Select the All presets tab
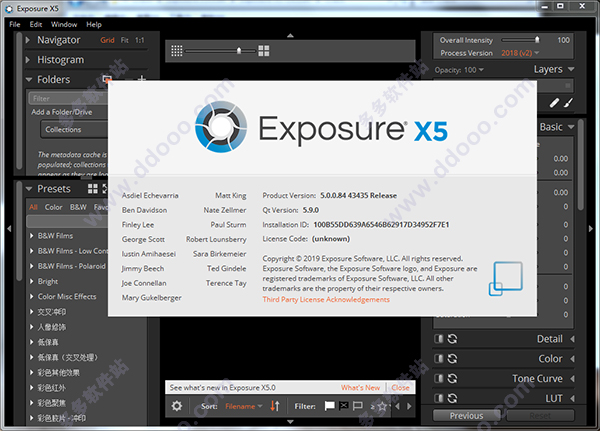Screen dimensions: 600x431 [x=33, y=207]
